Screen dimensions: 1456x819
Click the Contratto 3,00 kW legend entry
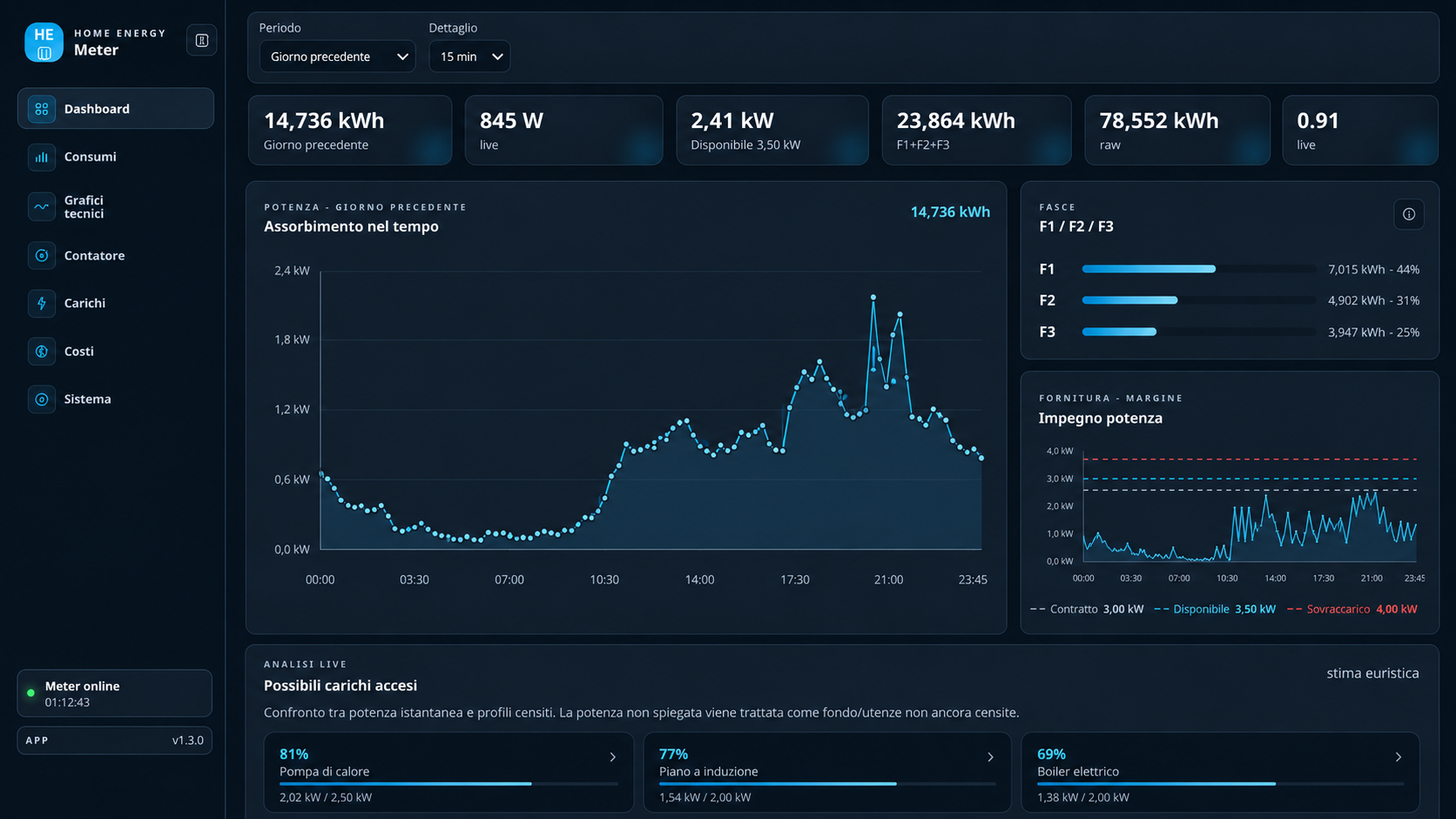tap(1087, 609)
